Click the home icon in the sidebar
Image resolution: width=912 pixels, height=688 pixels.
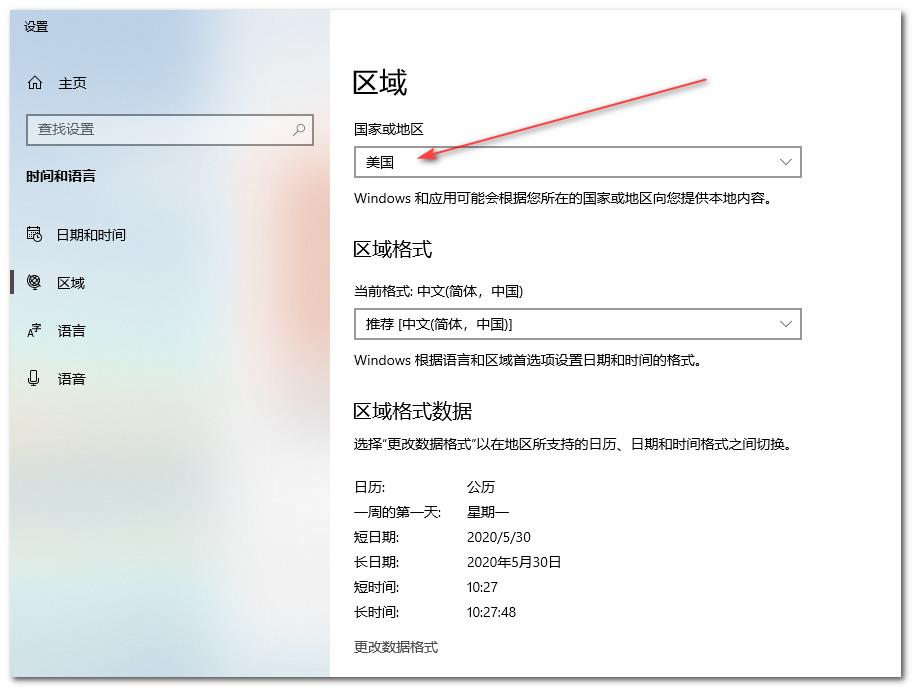point(36,83)
